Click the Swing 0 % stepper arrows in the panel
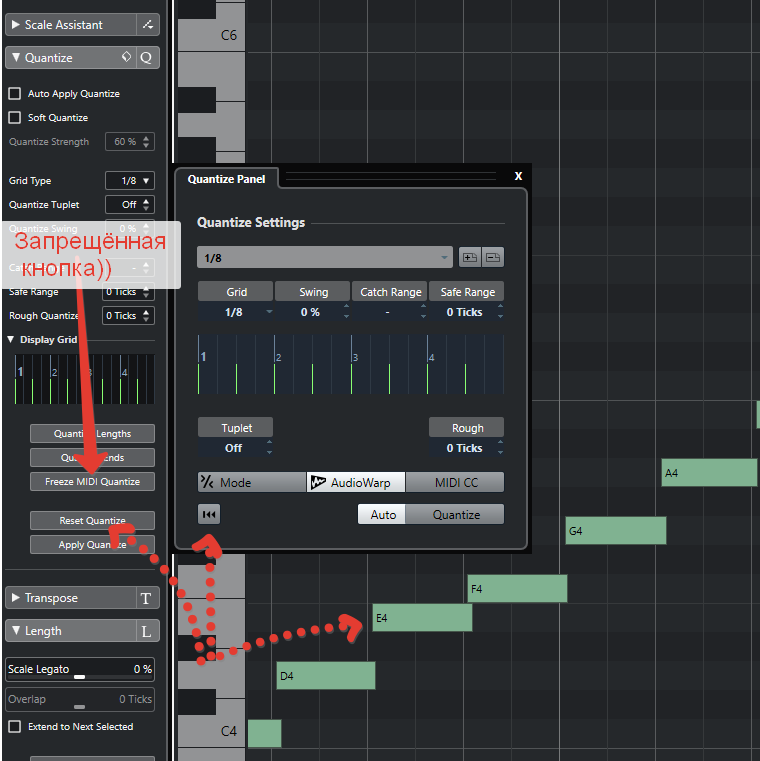Viewport: 760px width, 761px height. [x=346, y=312]
